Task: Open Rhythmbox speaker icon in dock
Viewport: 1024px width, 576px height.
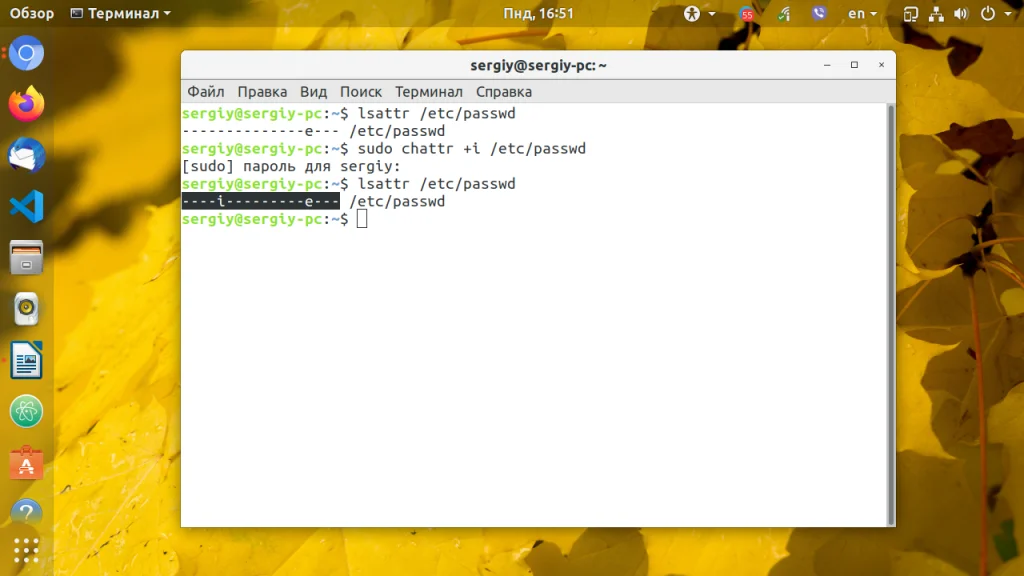Action: (x=26, y=309)
